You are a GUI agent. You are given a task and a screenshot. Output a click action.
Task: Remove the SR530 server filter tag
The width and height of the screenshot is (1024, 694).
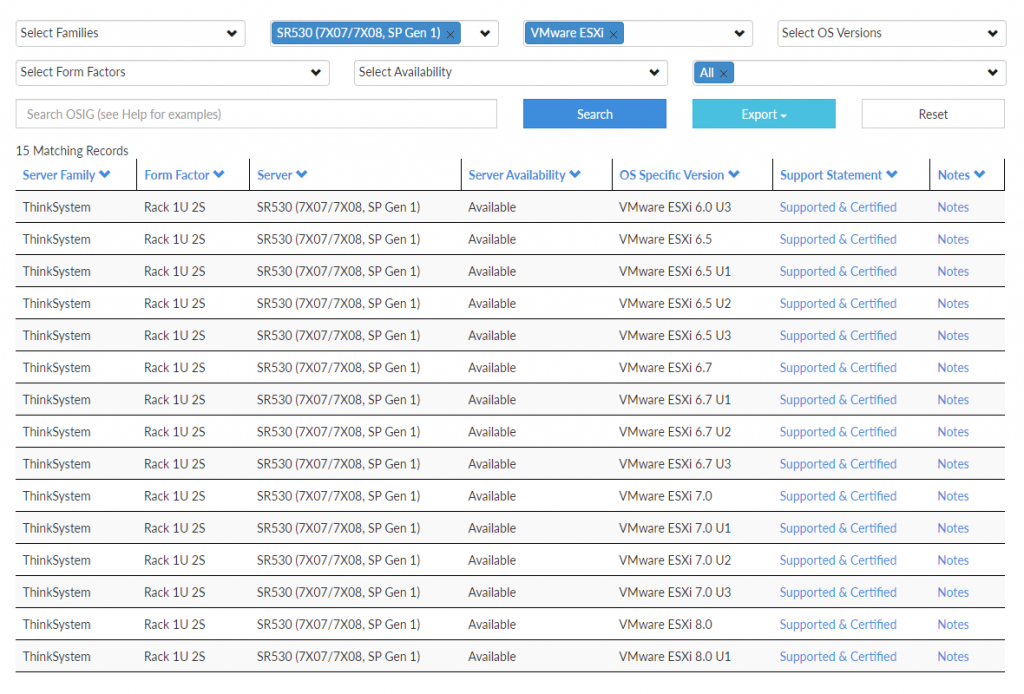[x=451, y=35]
